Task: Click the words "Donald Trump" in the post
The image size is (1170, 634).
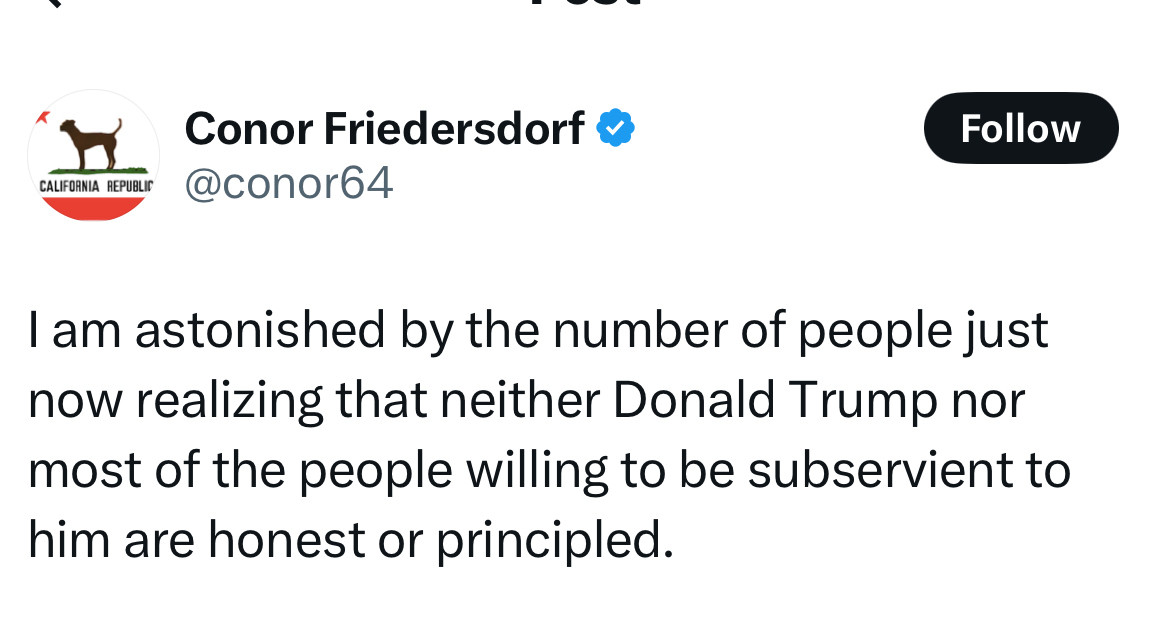Action: pos(775,400)
